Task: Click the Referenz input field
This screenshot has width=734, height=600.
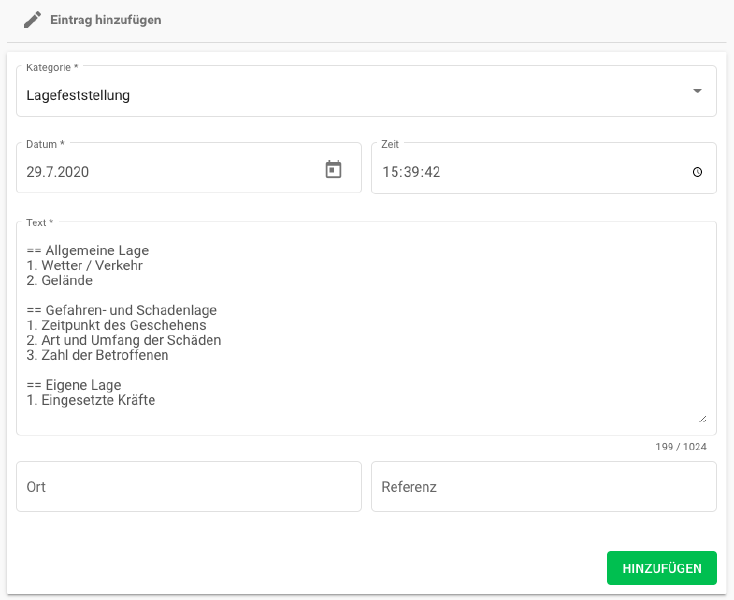Action: click(x=543, y=487)
